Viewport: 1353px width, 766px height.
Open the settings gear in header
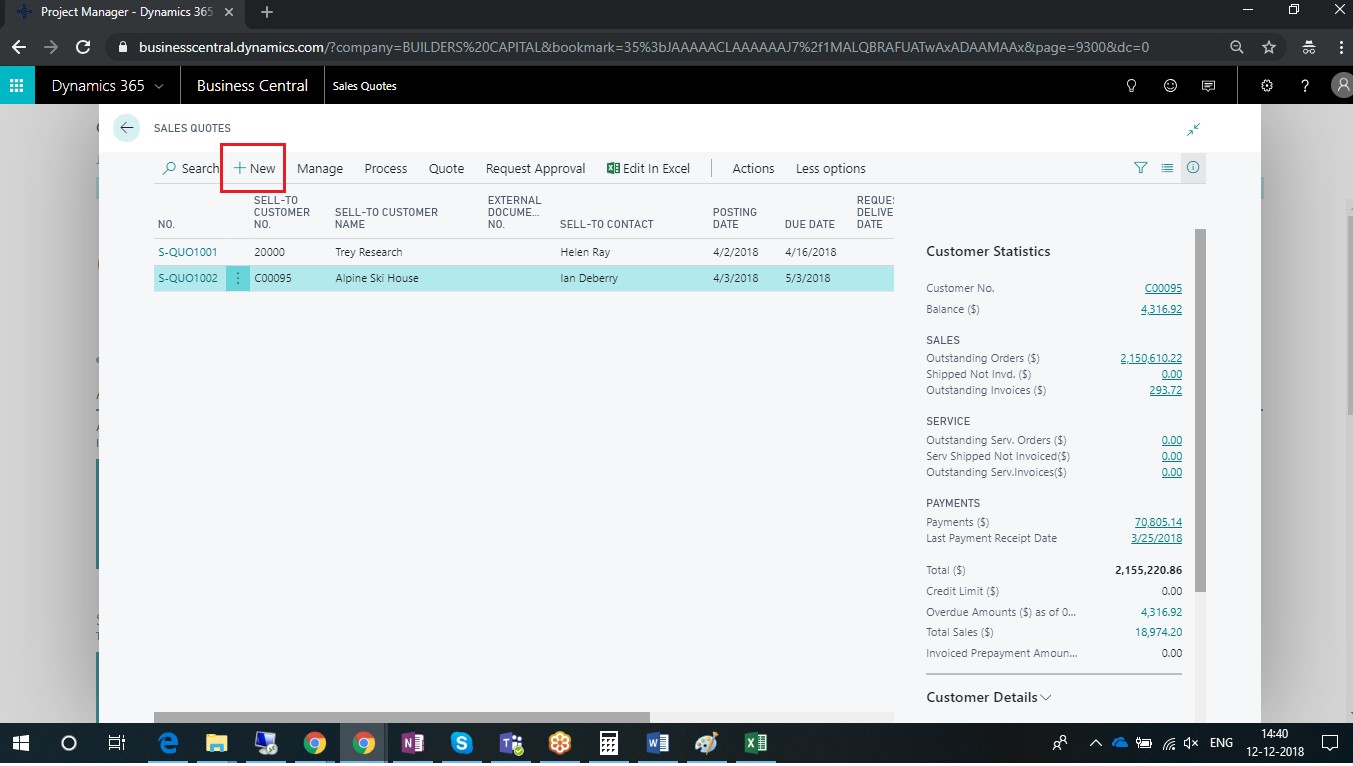click(1267, 86)
